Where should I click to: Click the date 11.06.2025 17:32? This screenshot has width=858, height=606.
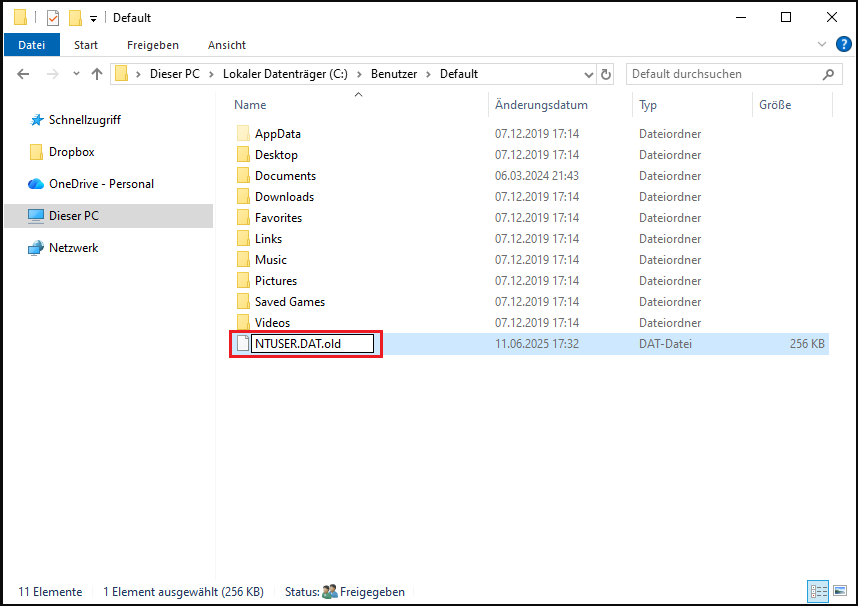pos(537,344)
